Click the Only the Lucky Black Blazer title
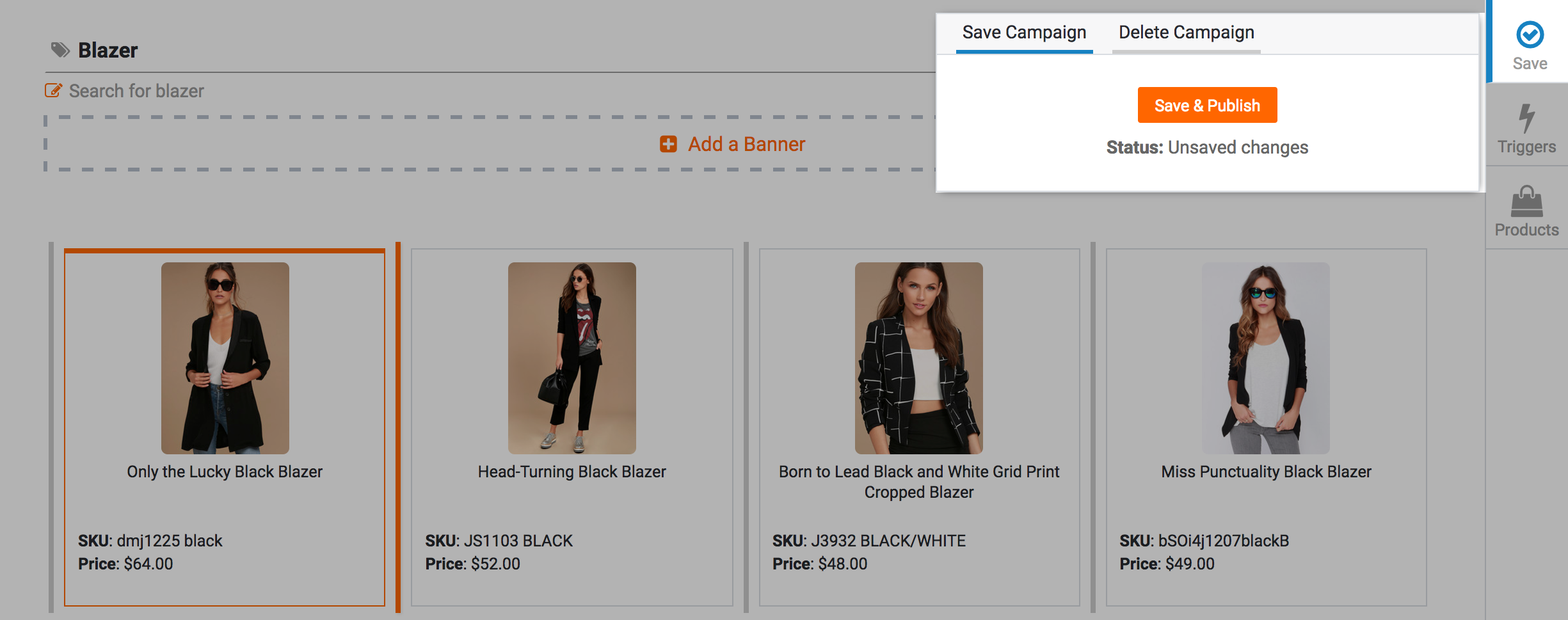1568x620 pixels. [x=225, y=472]
